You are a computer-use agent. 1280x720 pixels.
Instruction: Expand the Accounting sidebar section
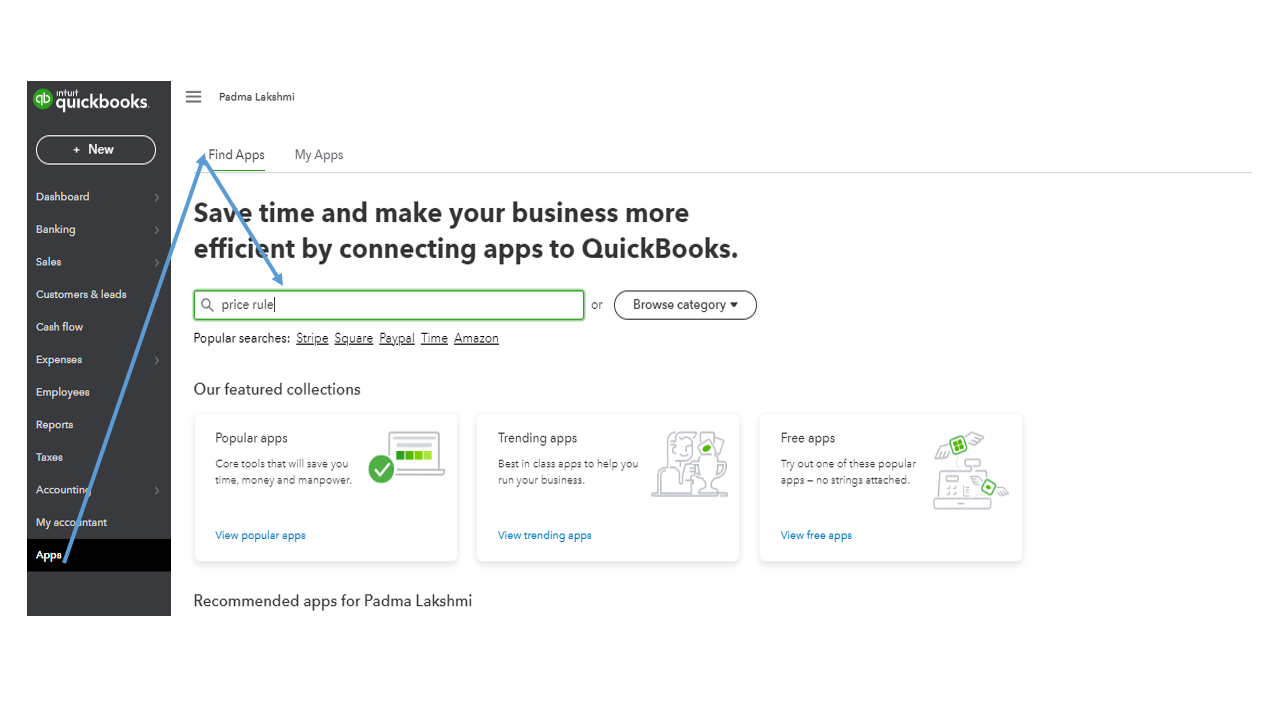pyautogui.click(x=62, y=489)
